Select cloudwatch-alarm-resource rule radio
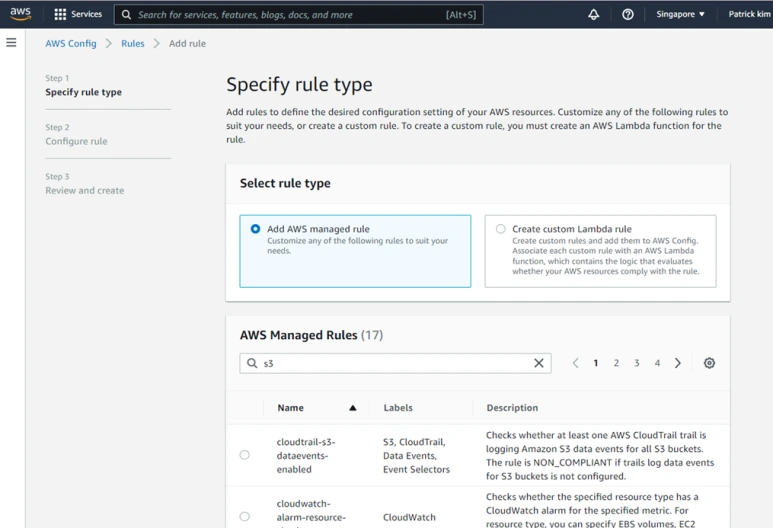The width and height of the screenshot is (773, 528). coord(245,516)
